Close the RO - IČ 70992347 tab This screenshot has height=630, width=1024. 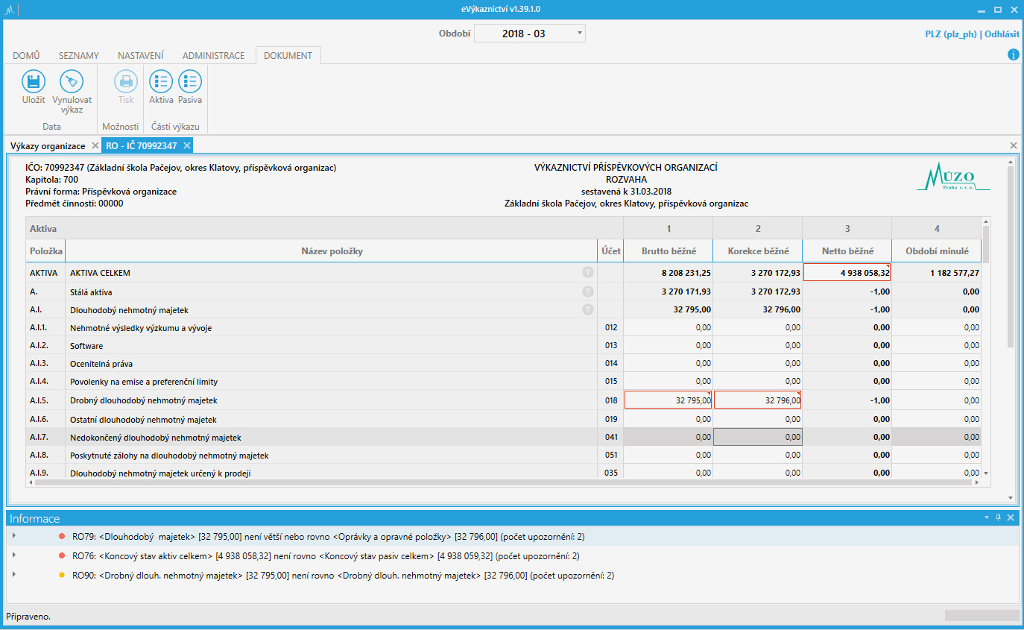186,146
